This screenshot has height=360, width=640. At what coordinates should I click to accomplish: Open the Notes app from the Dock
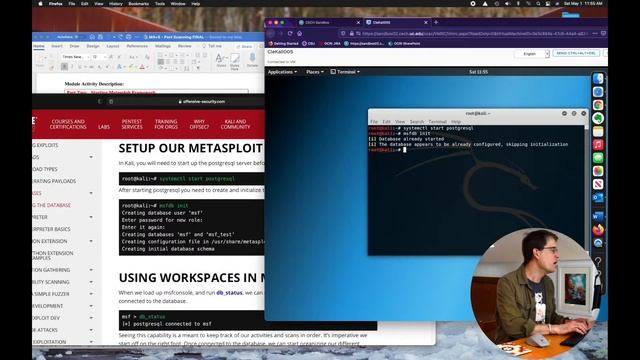[x=598, y=131]
